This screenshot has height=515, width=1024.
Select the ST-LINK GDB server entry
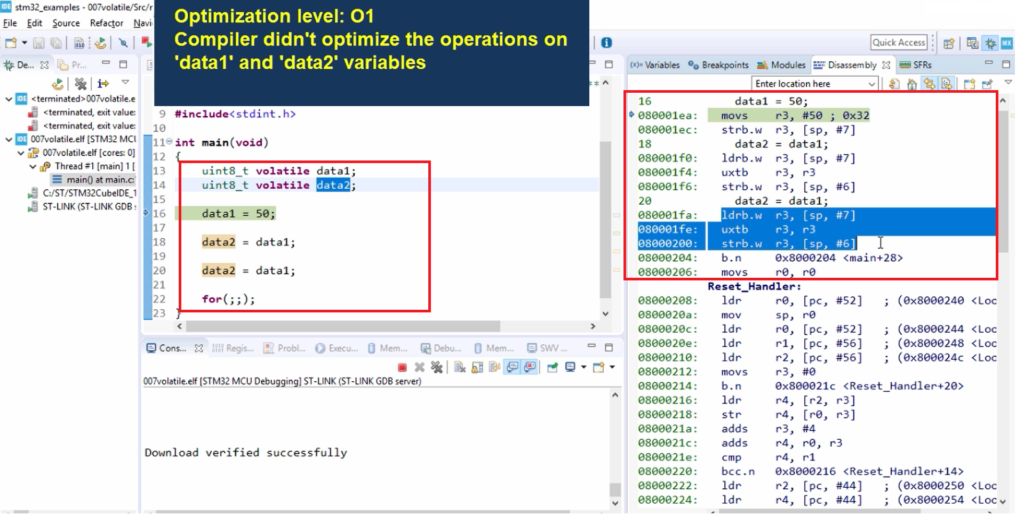click(82, 207)
